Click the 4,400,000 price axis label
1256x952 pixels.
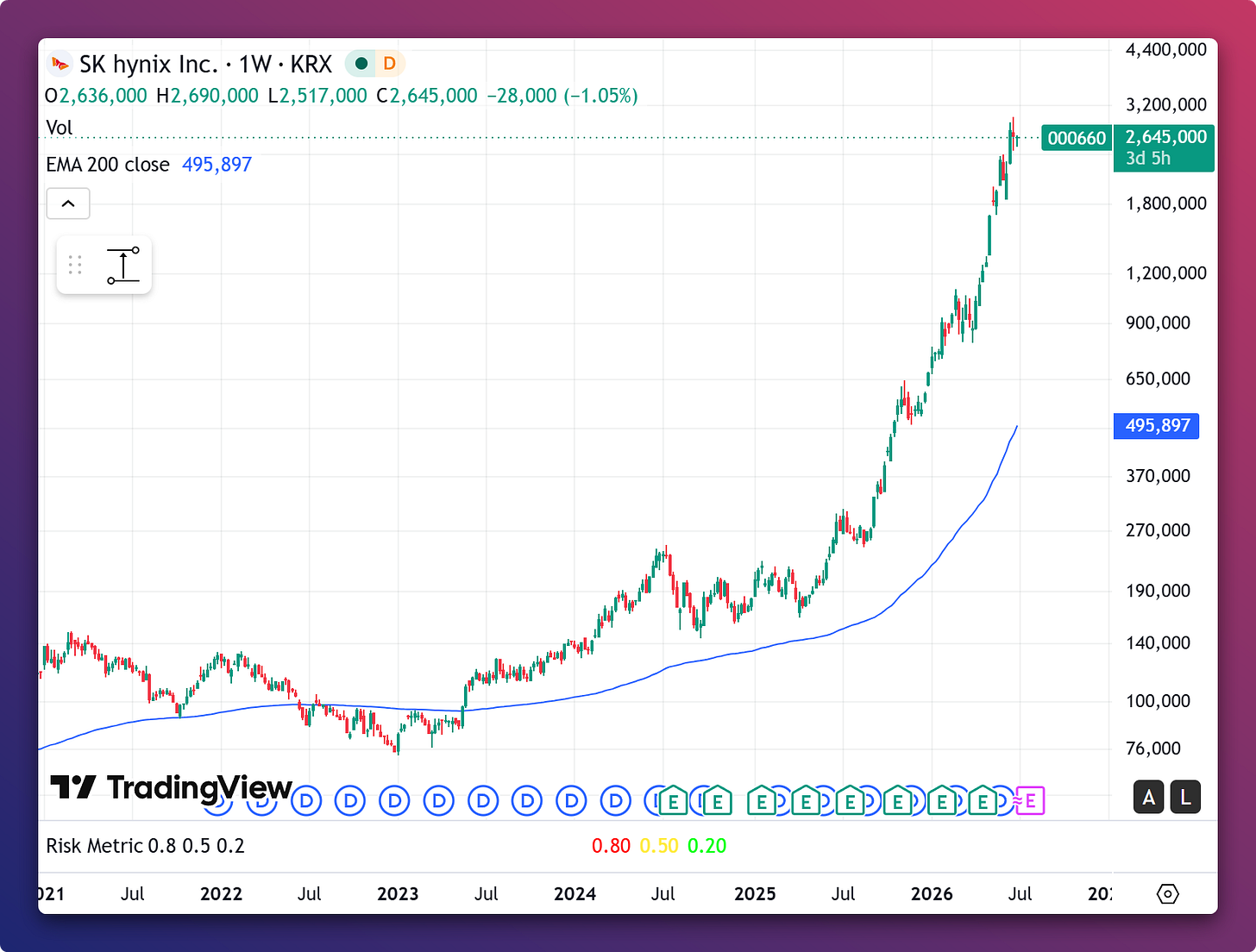1166,50
